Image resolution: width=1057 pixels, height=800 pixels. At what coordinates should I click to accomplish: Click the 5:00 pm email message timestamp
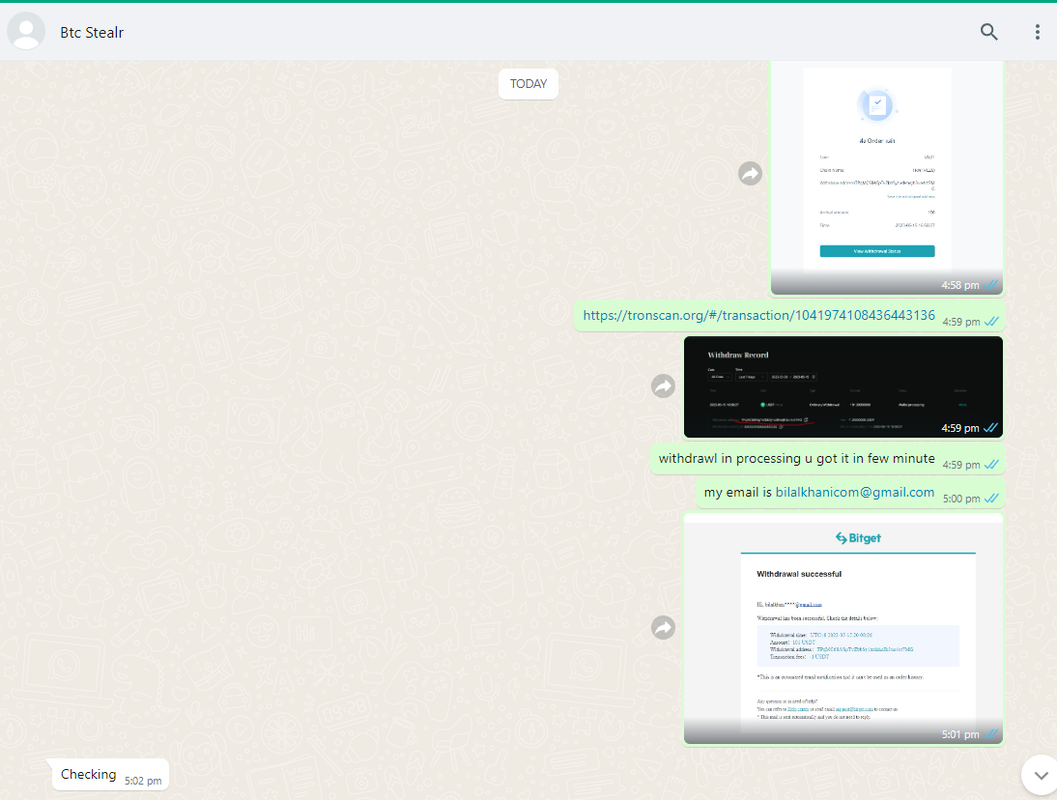coord(961,499)
